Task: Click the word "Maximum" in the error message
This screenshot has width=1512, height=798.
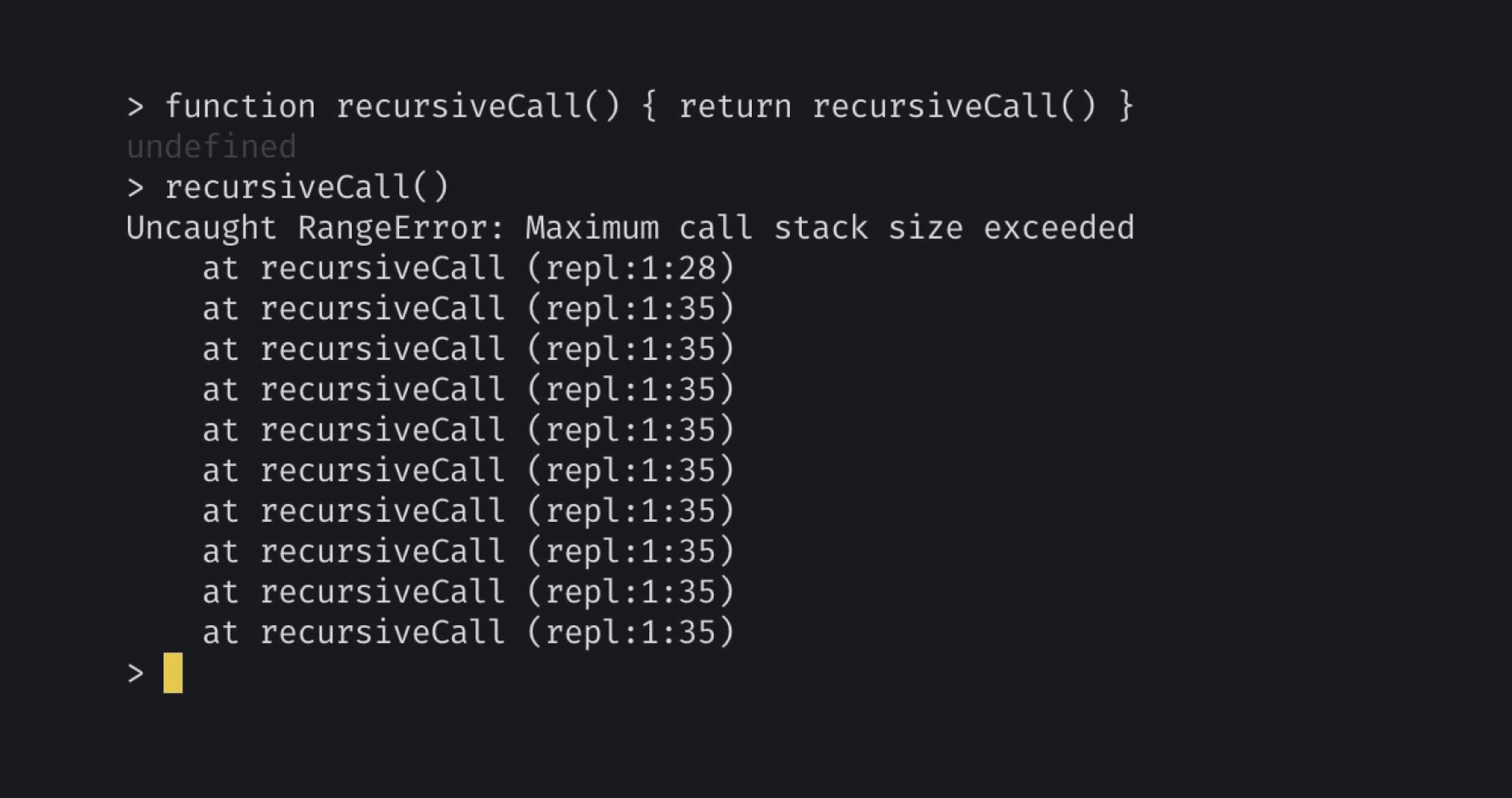Action: pos(592,229)
